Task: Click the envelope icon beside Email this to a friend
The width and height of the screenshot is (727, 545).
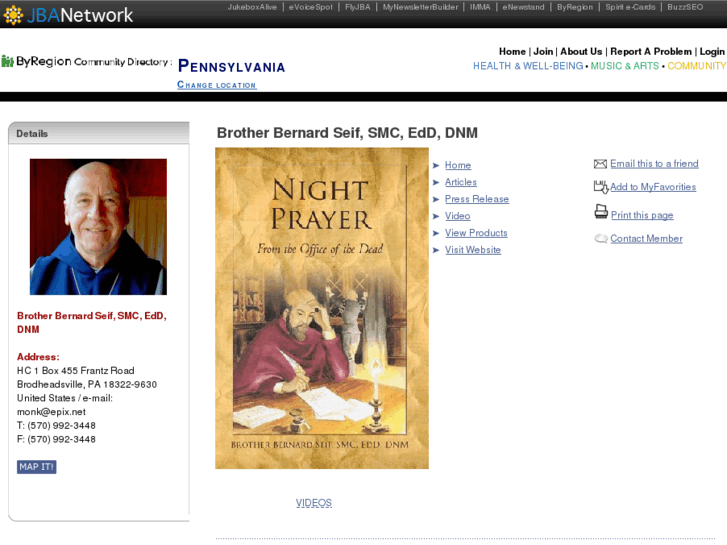Action: [x=600, y=164]
